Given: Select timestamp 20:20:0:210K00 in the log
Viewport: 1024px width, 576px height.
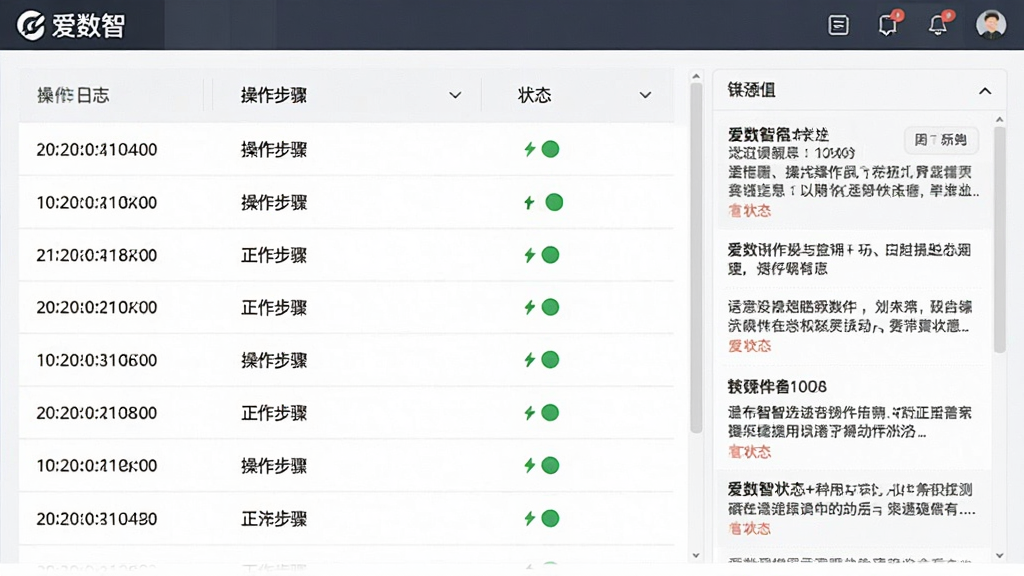Looking at the screenshot, I should [x=97, y=307].
